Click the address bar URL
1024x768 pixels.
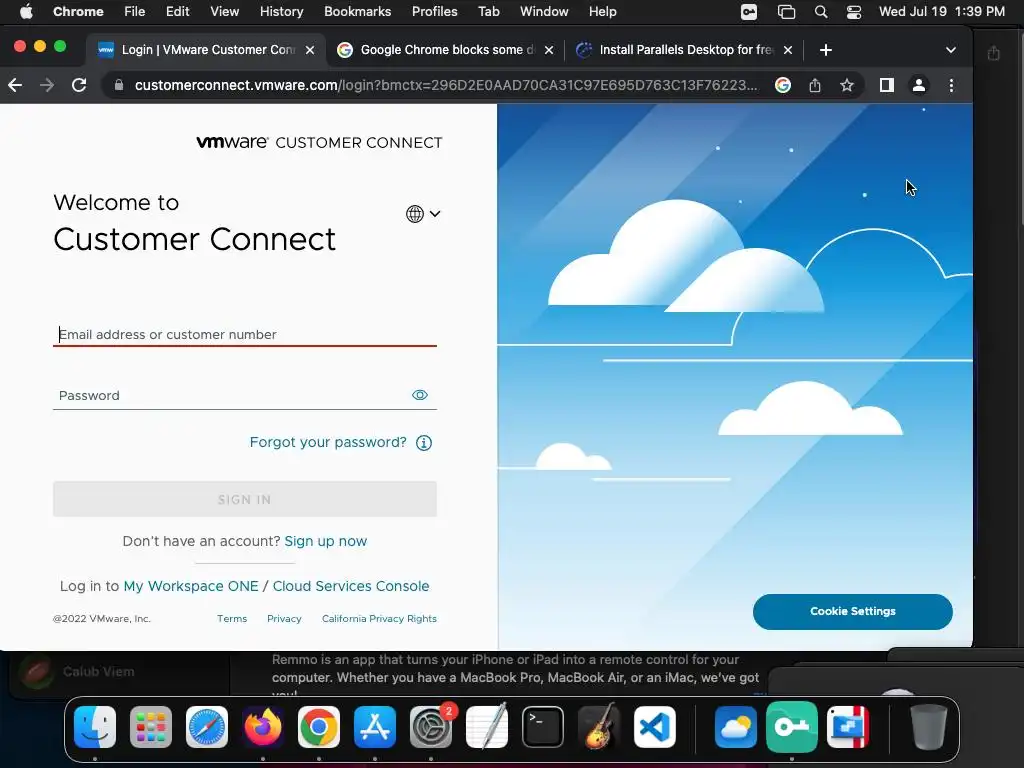(446, 85)
